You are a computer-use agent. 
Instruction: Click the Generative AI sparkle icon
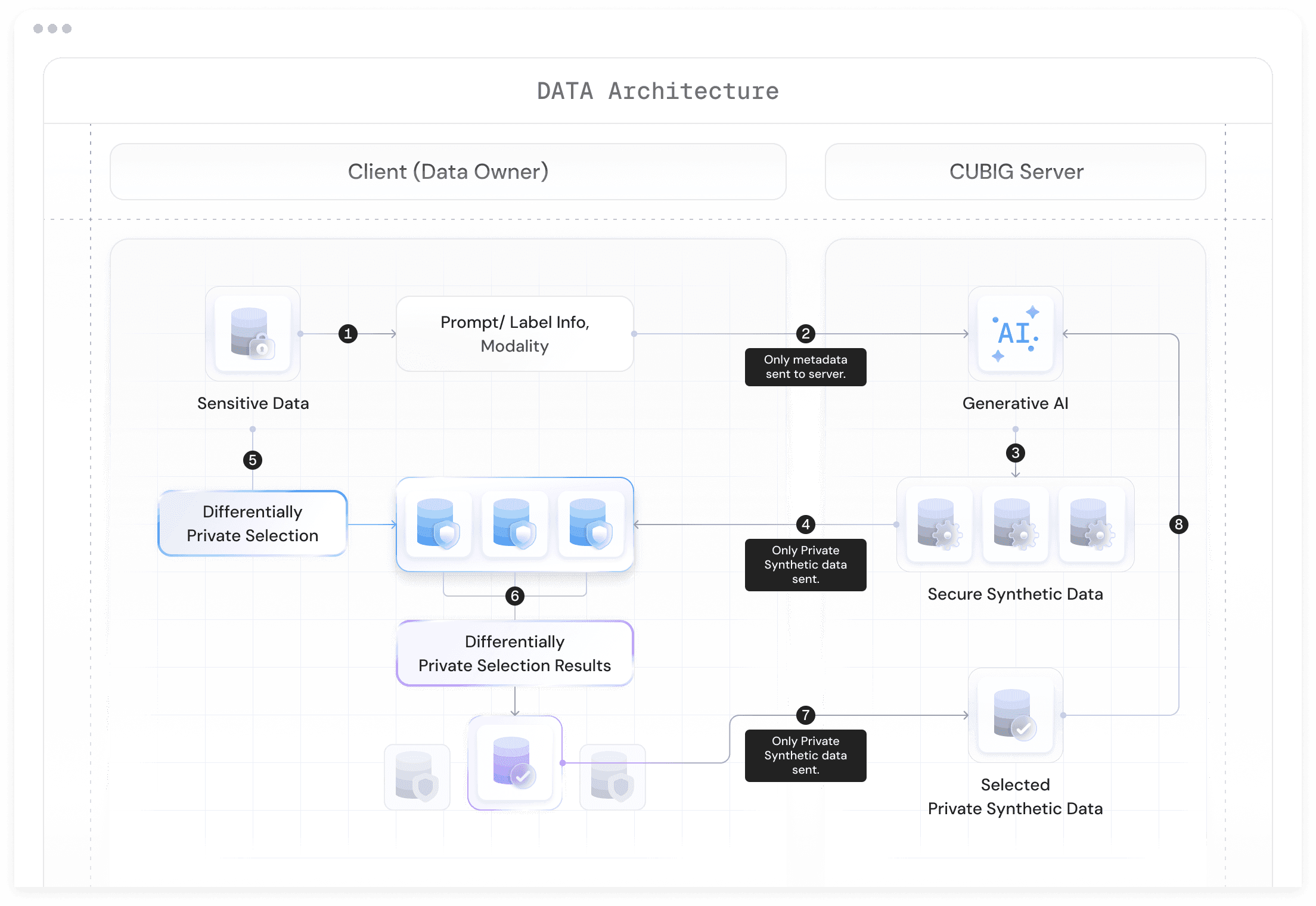pyautogui.click(x=1015, y=334)
